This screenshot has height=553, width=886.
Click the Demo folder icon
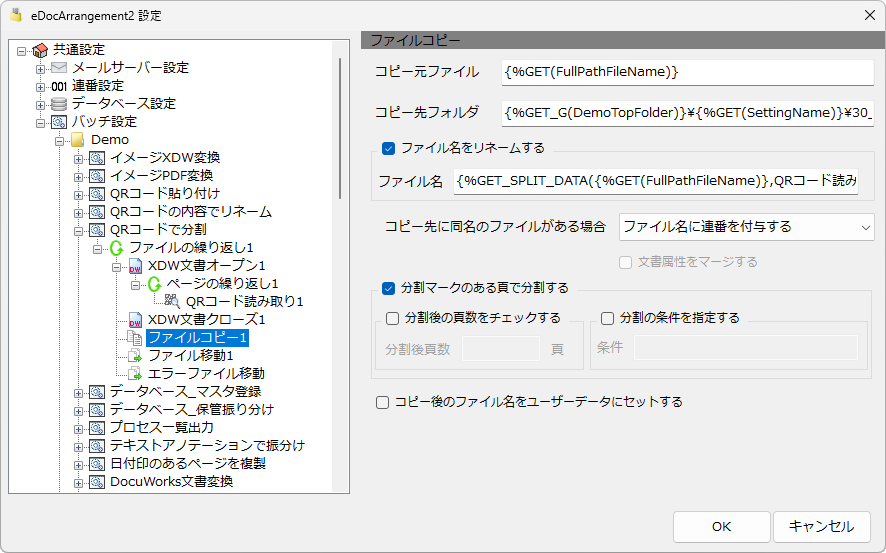point(78,140)
